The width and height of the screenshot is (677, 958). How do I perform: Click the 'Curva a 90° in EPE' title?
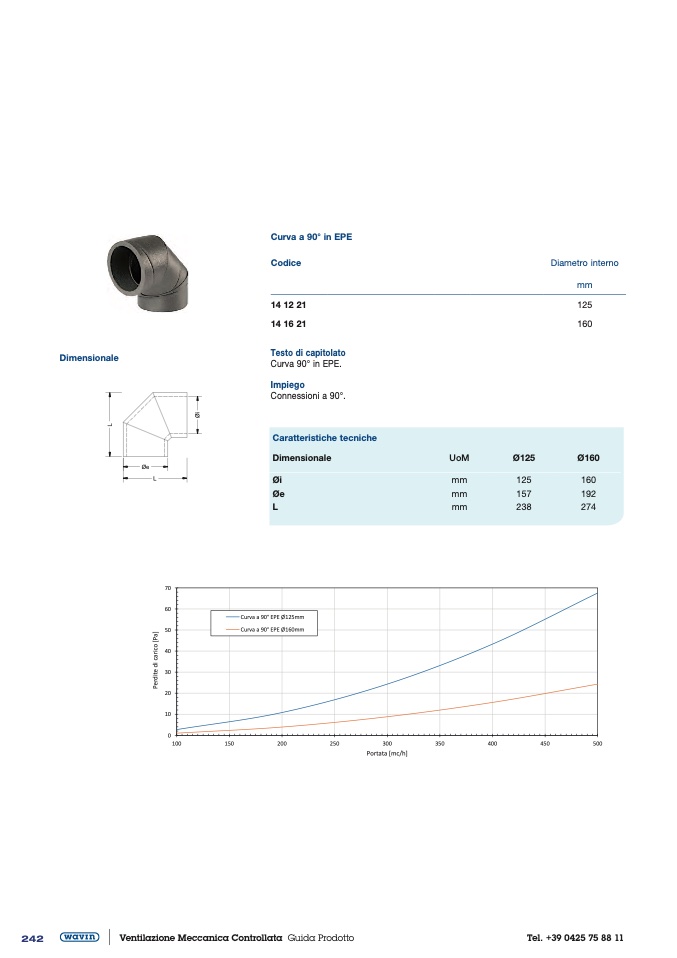pyautogui.click(x=311, y=237)
